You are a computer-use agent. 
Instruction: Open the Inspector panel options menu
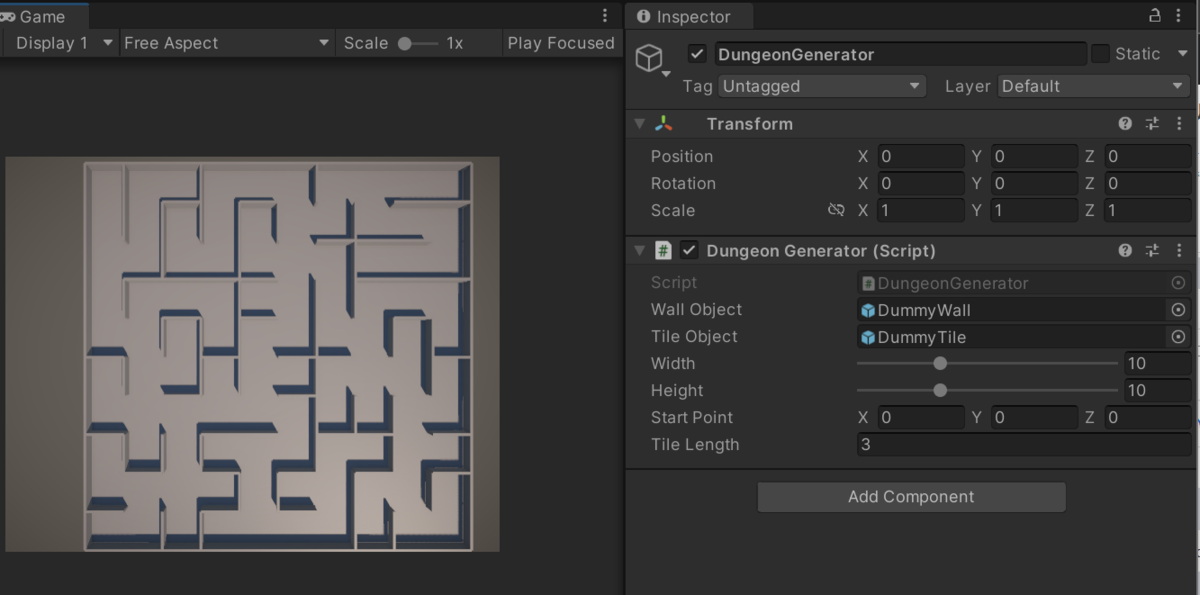(x=1181, y=16)
